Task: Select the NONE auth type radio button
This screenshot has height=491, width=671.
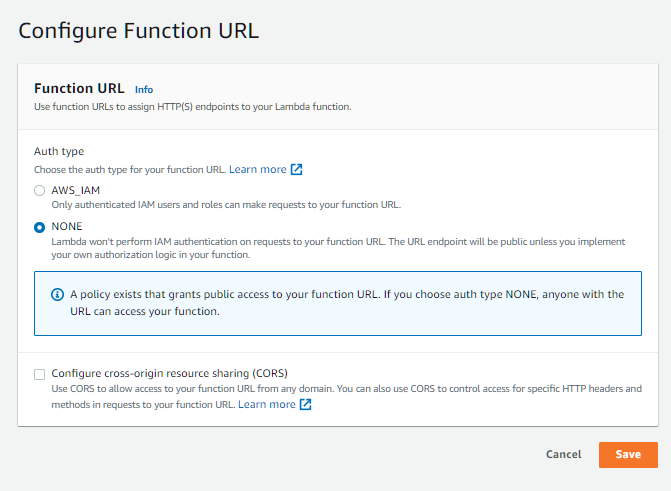Action: coord(40,227)
